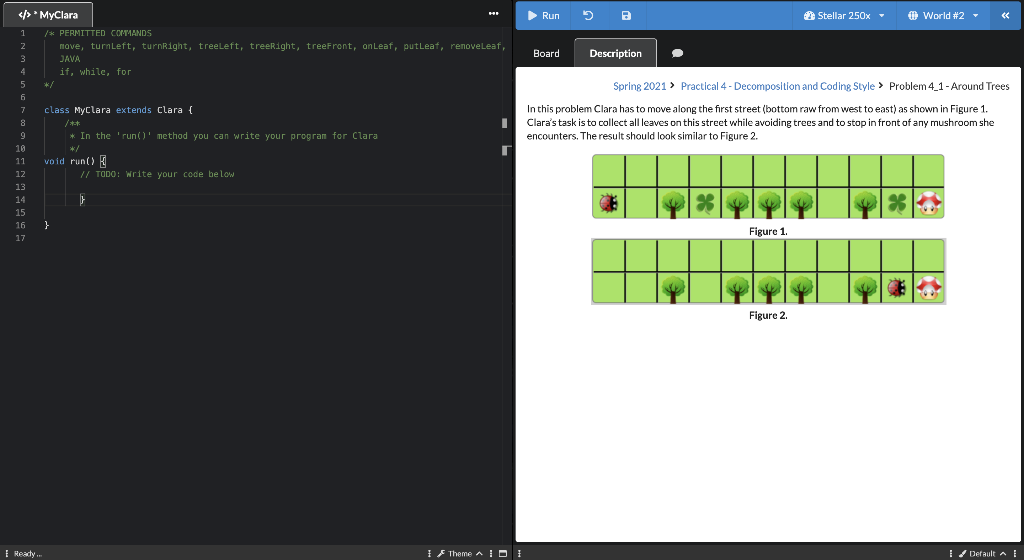This screenshot has width=1024, height=560.
Task: Click the 'void run()' line in editor
Action: click(74, 161)
